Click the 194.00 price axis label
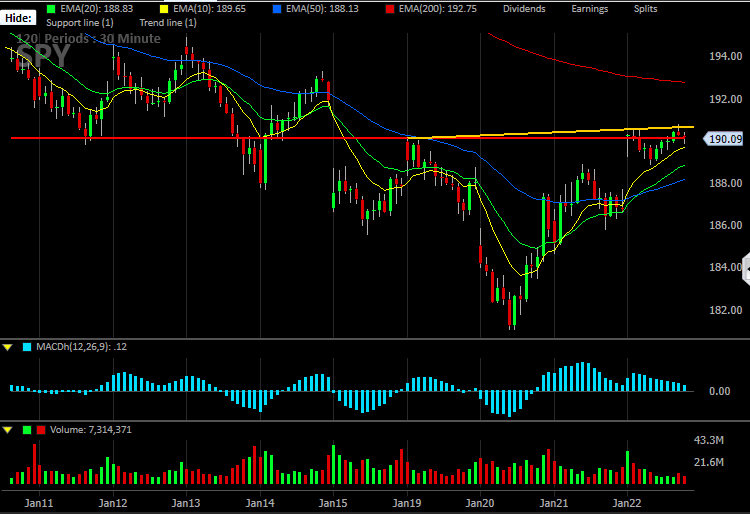The image size is (750, 514). tap(726, 56)
